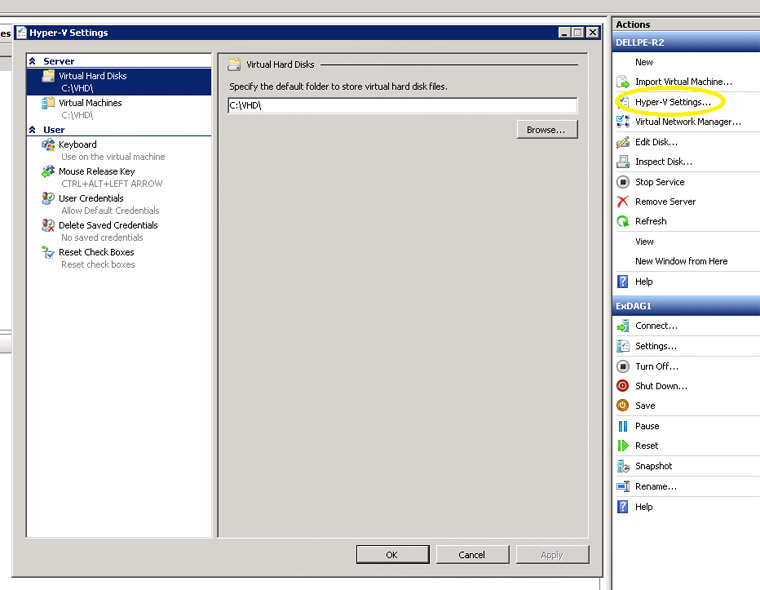Screen dimensions: 760x590
Task: Open the New submenu in Actions
Action: 644,62
